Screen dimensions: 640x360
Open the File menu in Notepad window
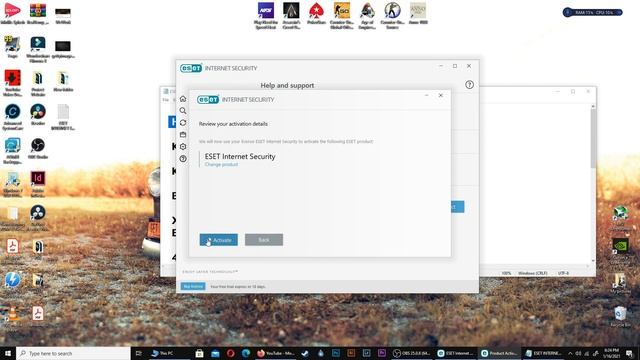tap(166, 100)
